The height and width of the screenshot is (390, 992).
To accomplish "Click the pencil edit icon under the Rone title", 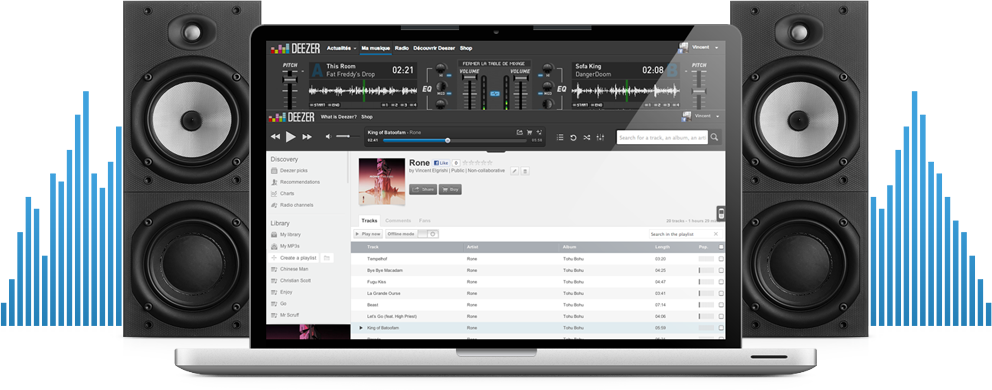I will pyautogui.click(x=515, y=171).
